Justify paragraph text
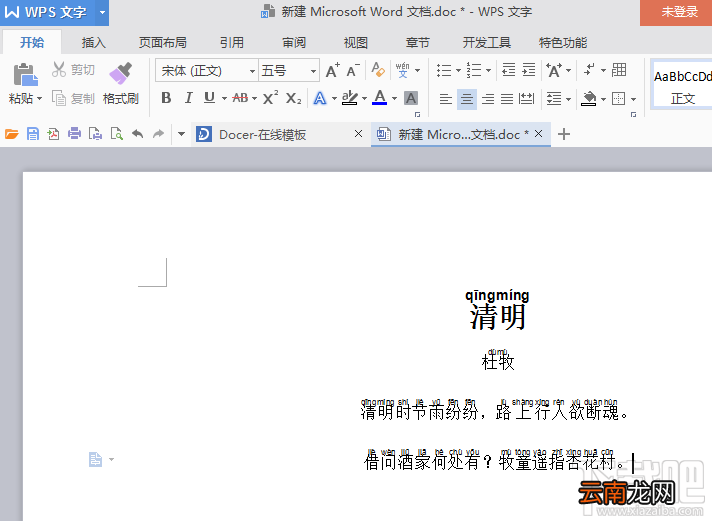This screenshot has width=712, height=521. point(507,99)
